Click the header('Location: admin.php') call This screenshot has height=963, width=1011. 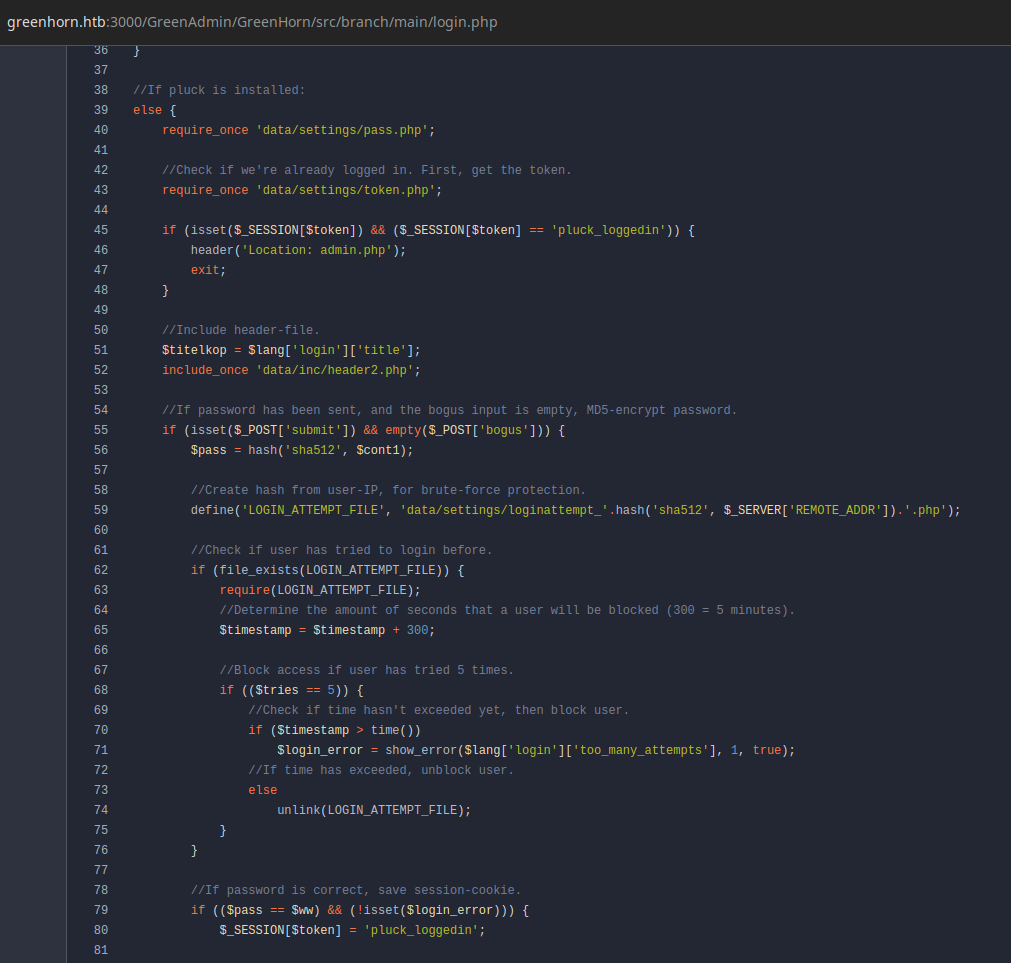point(299,250)
